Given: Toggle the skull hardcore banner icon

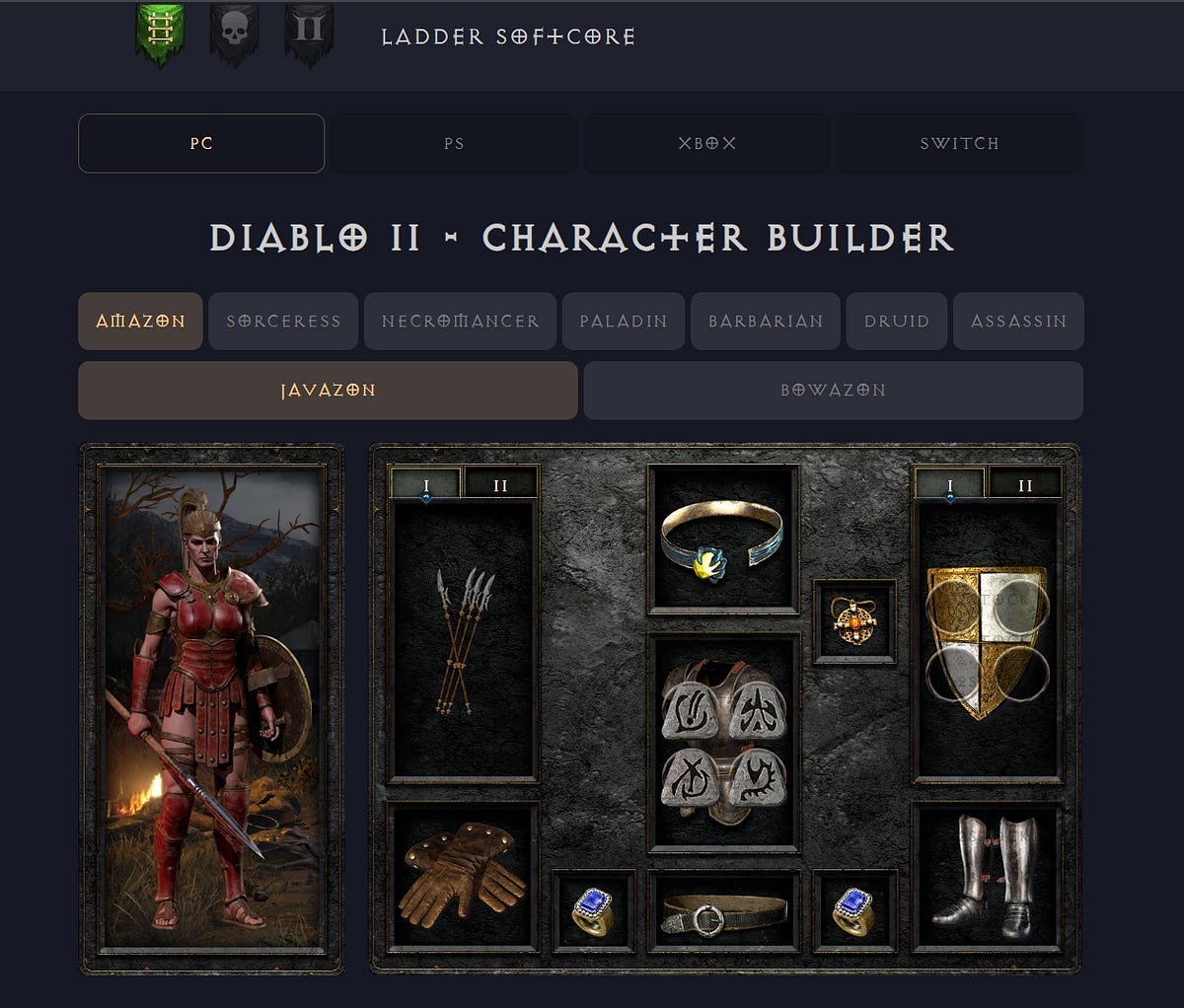Looking at the screenshot, I should 234,35.
